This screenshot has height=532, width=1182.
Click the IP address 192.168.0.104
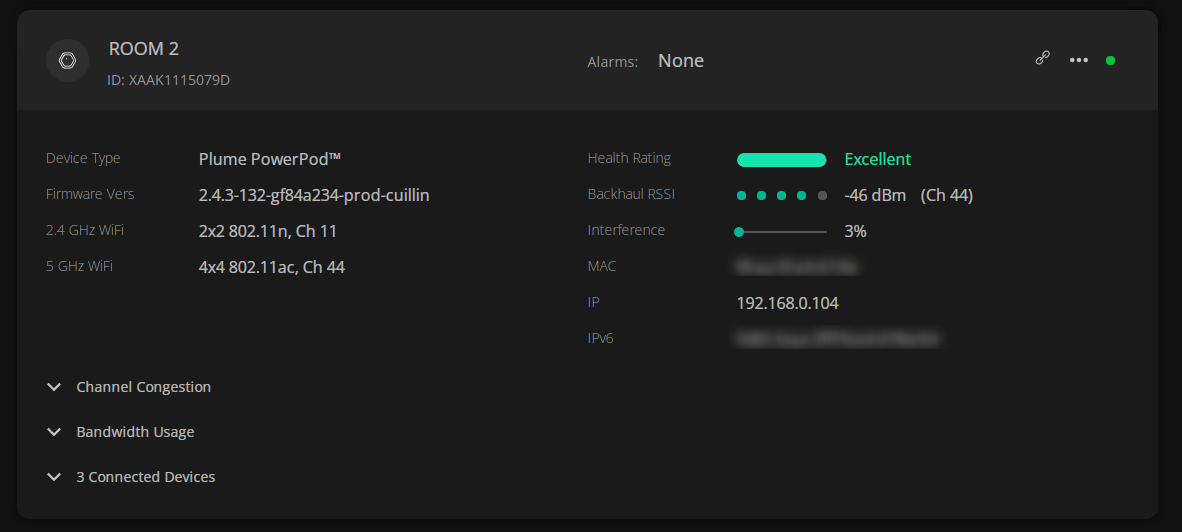click(x=787, y=303)
